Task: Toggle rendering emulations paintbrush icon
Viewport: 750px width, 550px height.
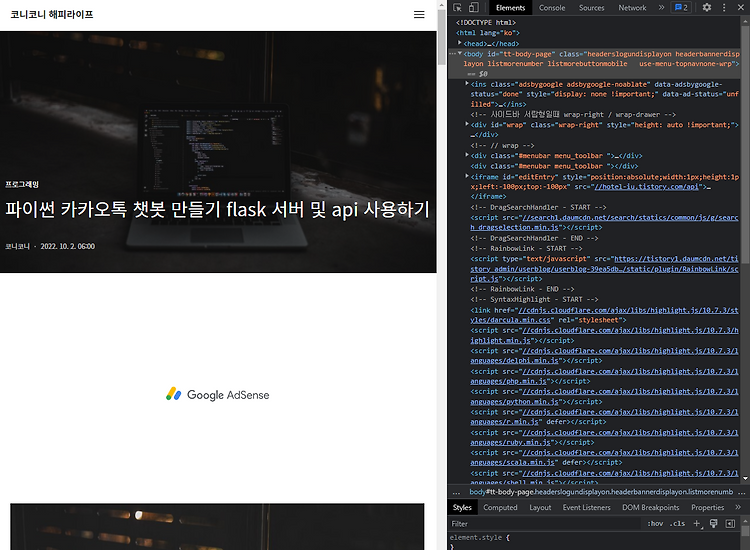Action: pyautogui.click(x=714, y=524)
